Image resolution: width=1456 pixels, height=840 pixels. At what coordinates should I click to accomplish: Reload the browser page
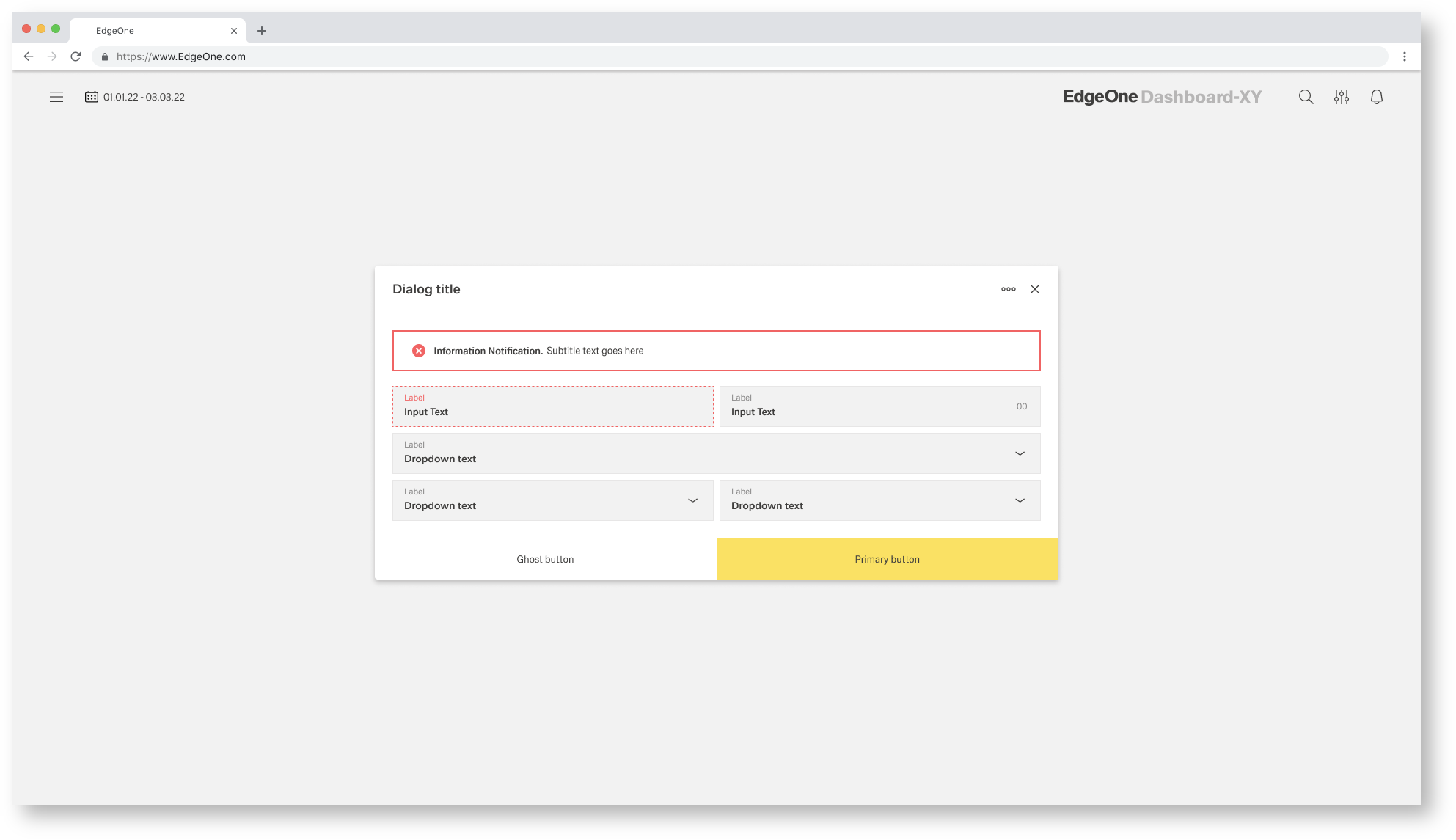click(76, 56)
